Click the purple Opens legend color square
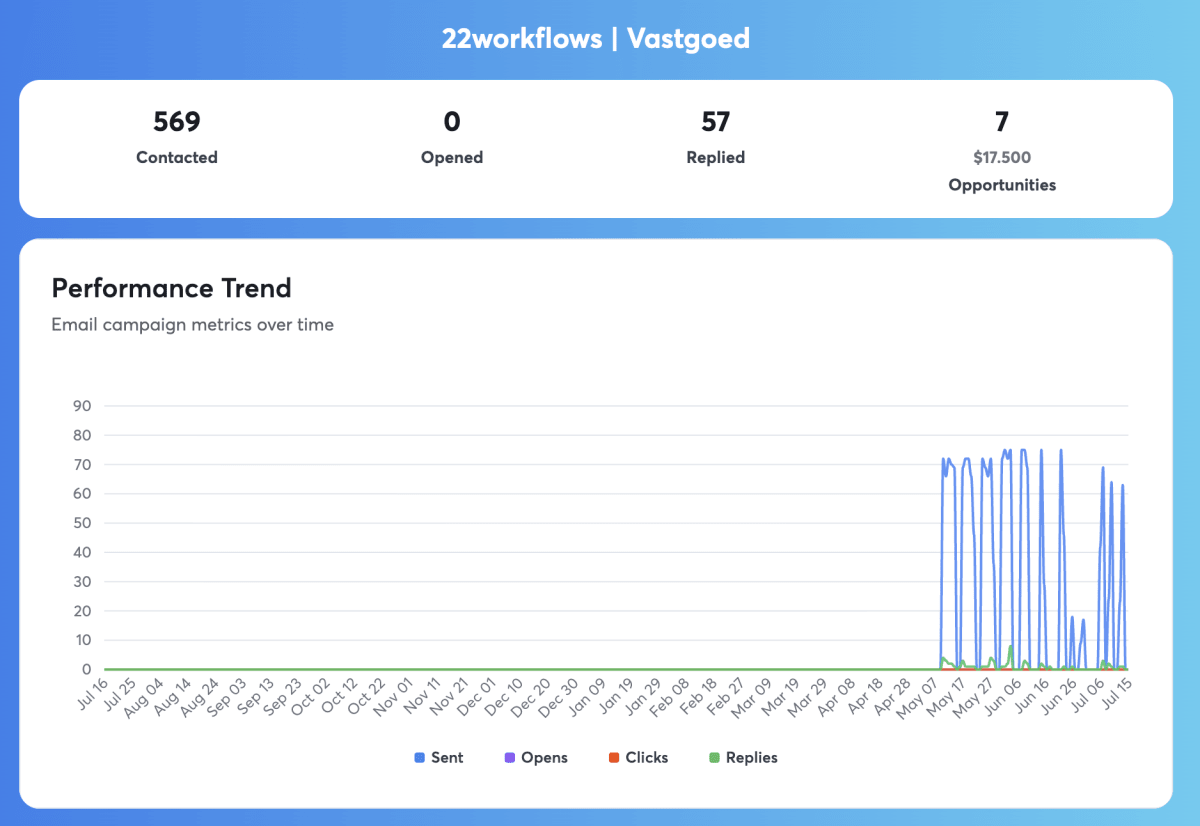 tap(511, 758)
